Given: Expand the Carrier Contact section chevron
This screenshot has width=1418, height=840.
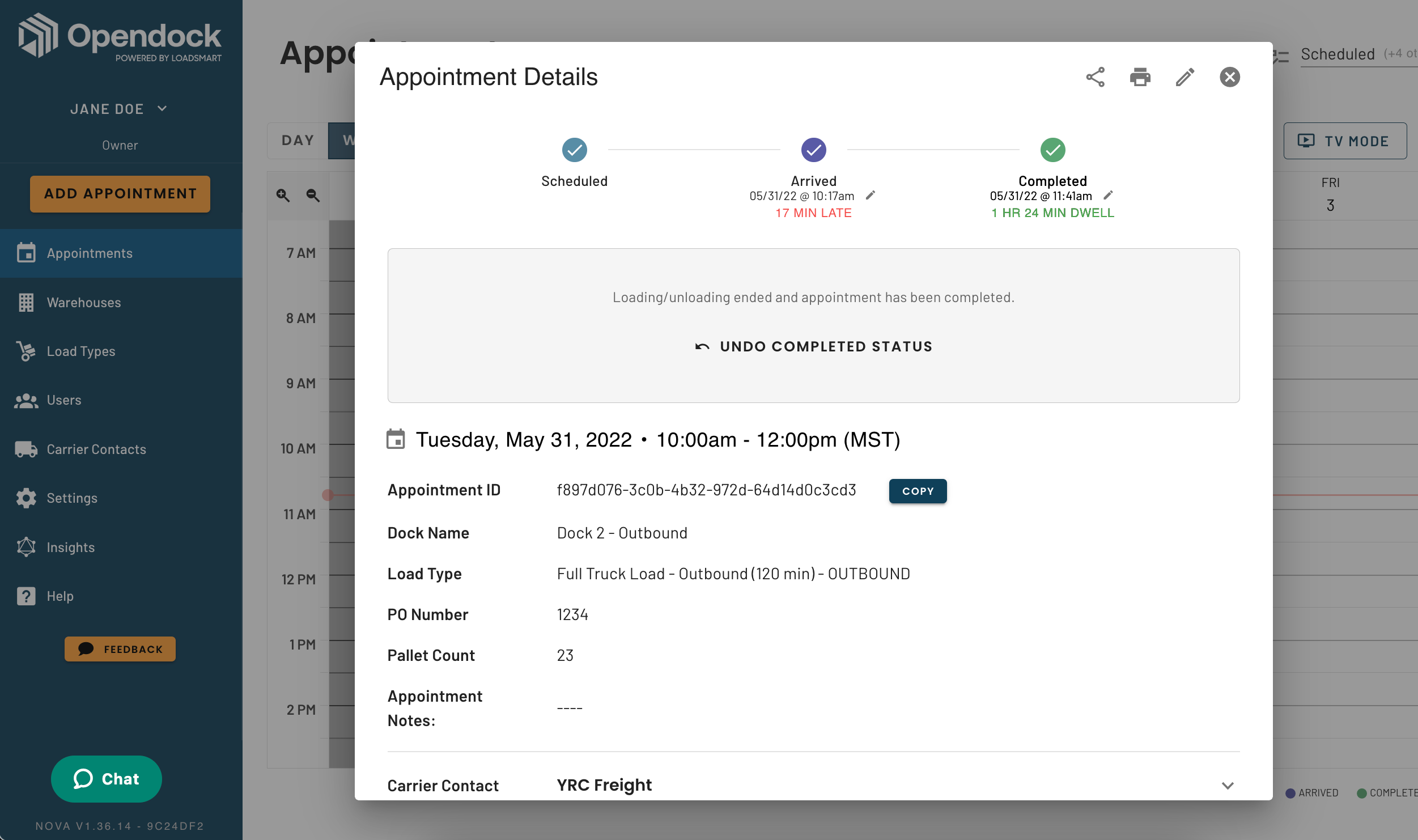Looking at the screenshot, I should pyautogui.click(x=1228, y=786).
